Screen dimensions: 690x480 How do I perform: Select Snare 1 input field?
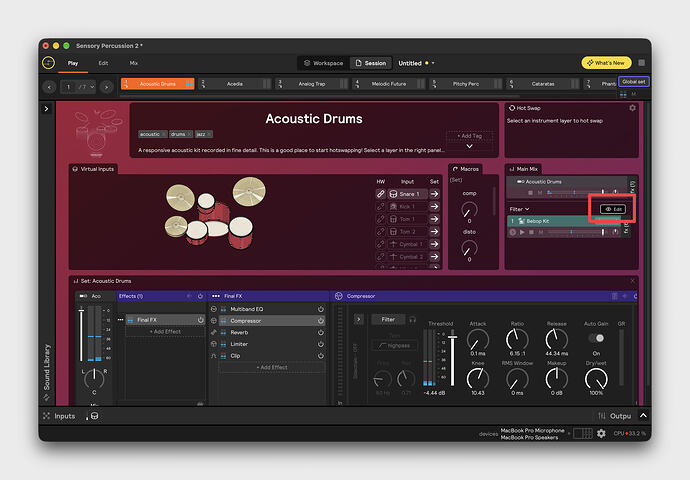tap(407, 194)
